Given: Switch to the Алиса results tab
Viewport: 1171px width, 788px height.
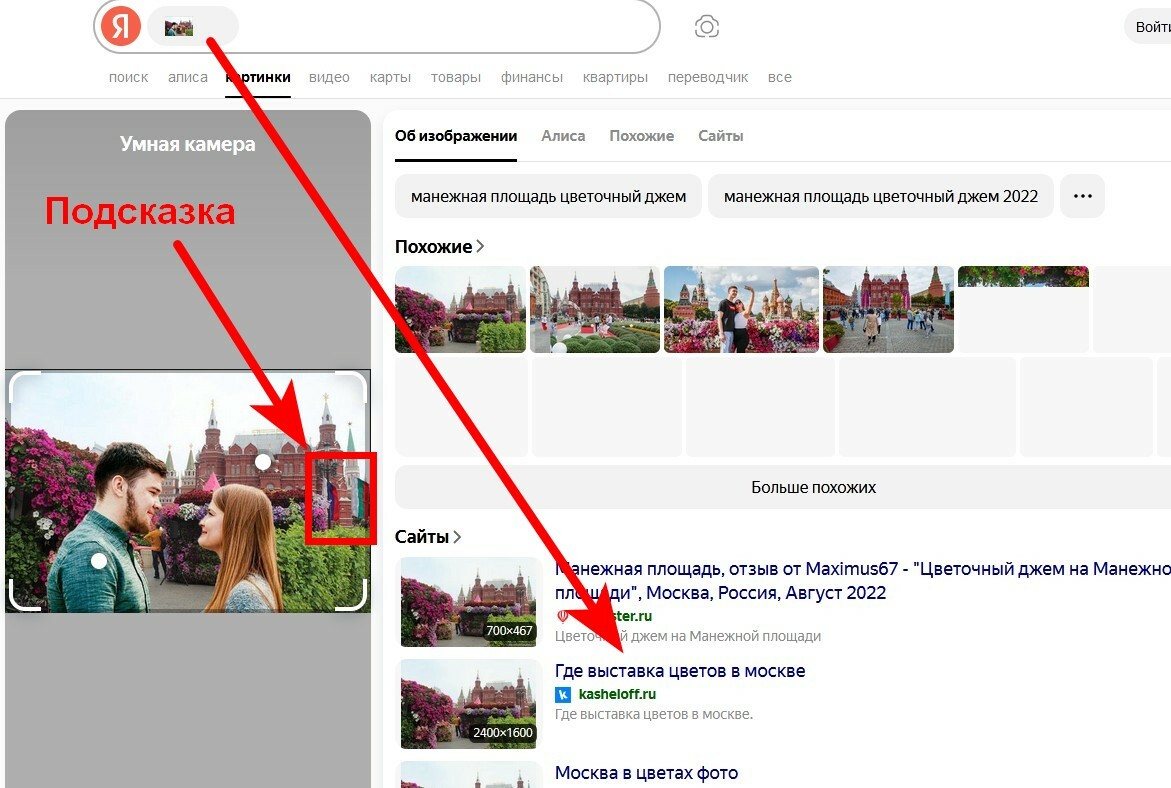Looking at the screenshot, I should pos(563,136).
